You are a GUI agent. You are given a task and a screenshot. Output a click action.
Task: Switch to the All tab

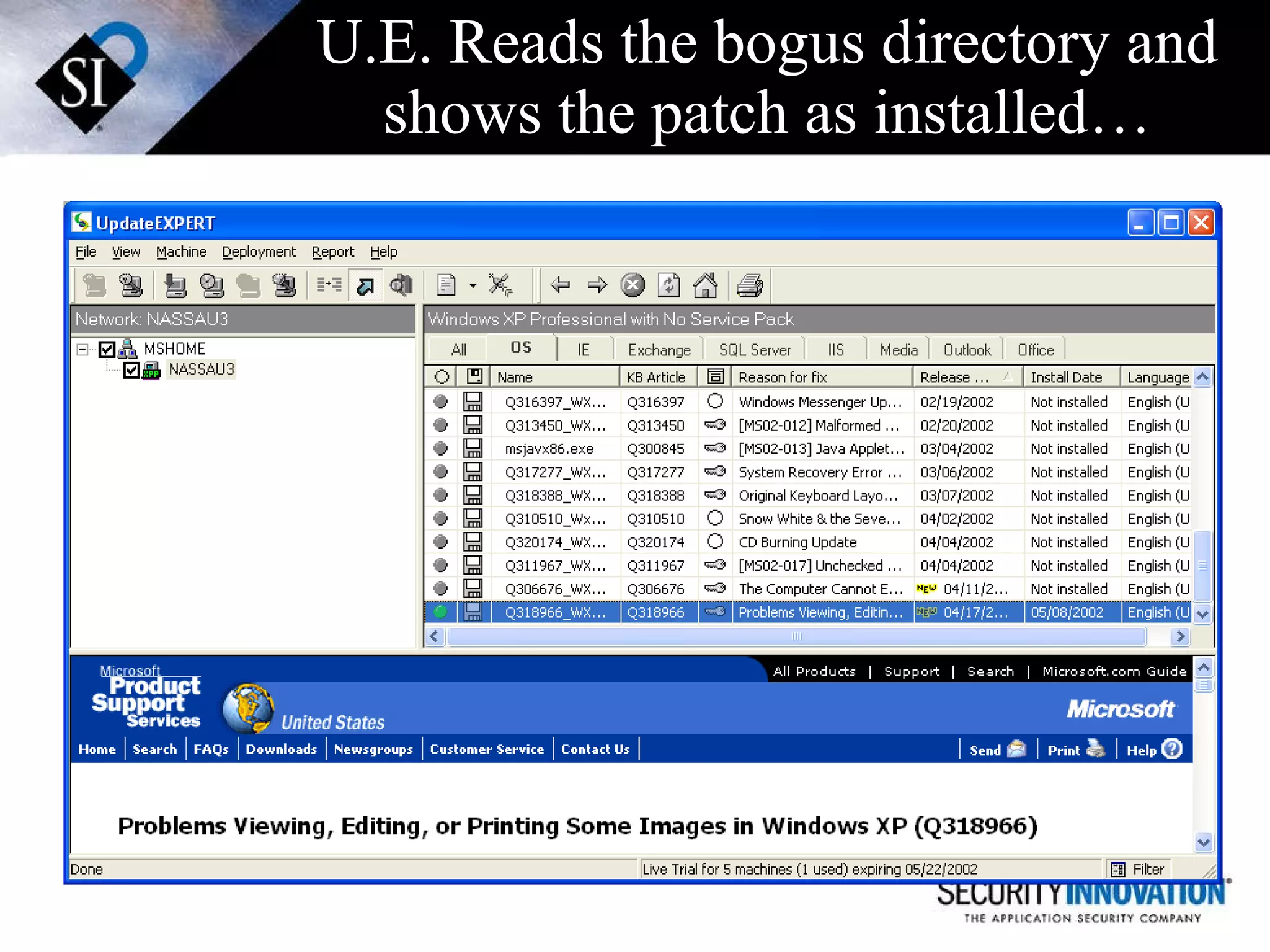point(459,350)
